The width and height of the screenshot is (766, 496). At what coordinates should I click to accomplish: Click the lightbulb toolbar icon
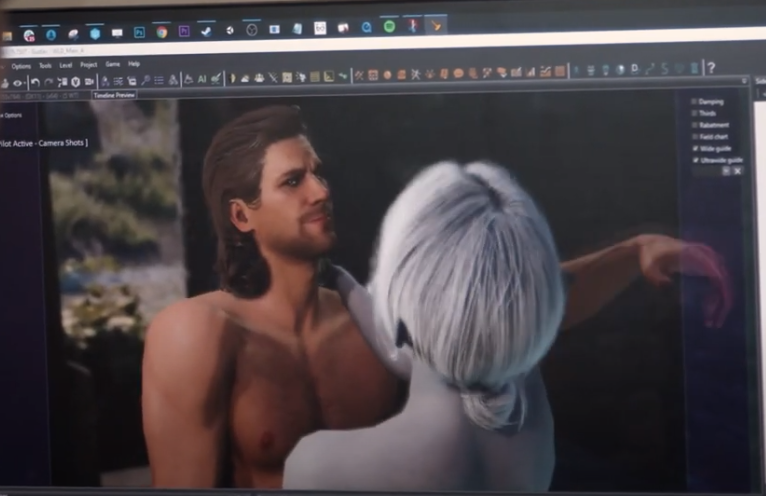point(606,70)
